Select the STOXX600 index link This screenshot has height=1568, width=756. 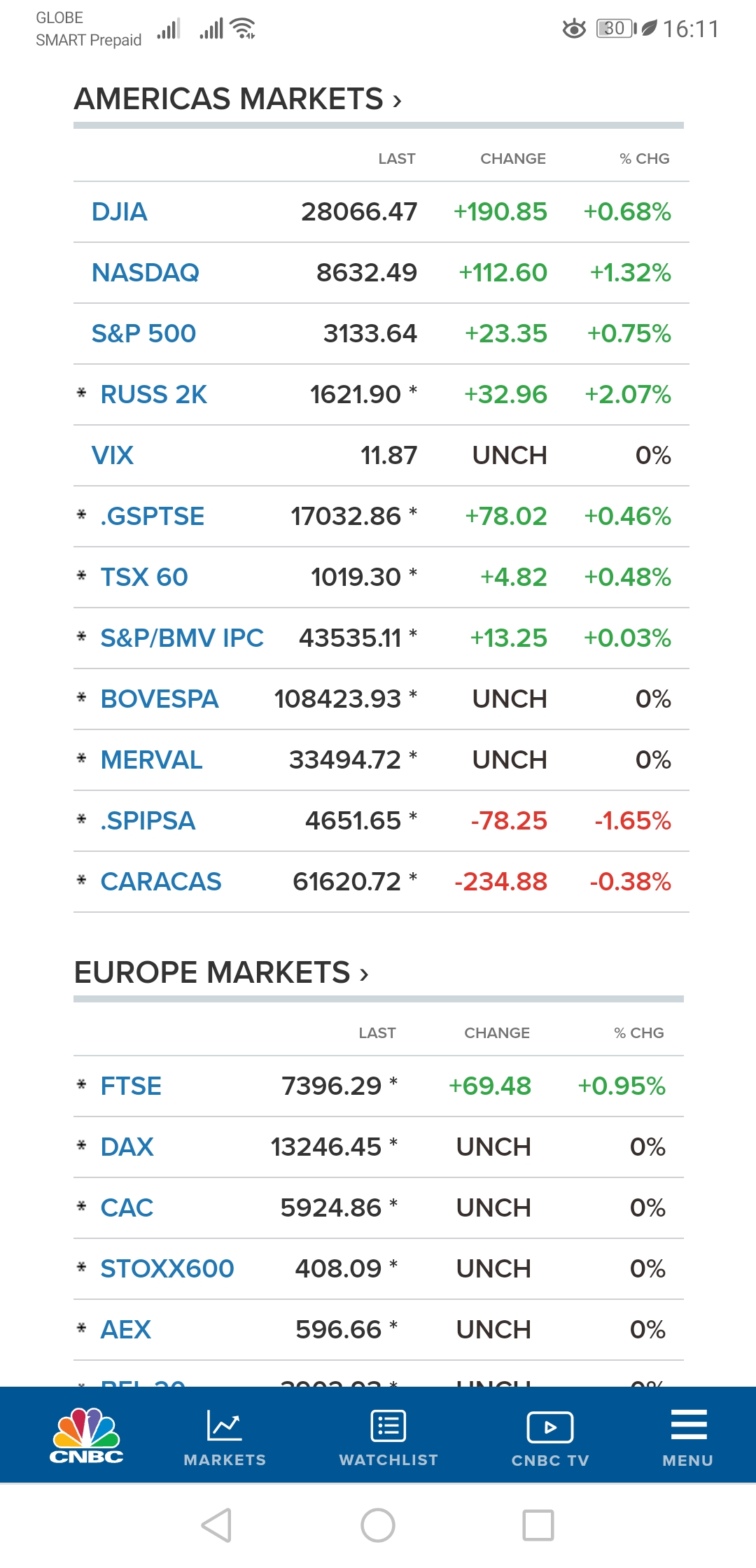[x=167, y=1268]
